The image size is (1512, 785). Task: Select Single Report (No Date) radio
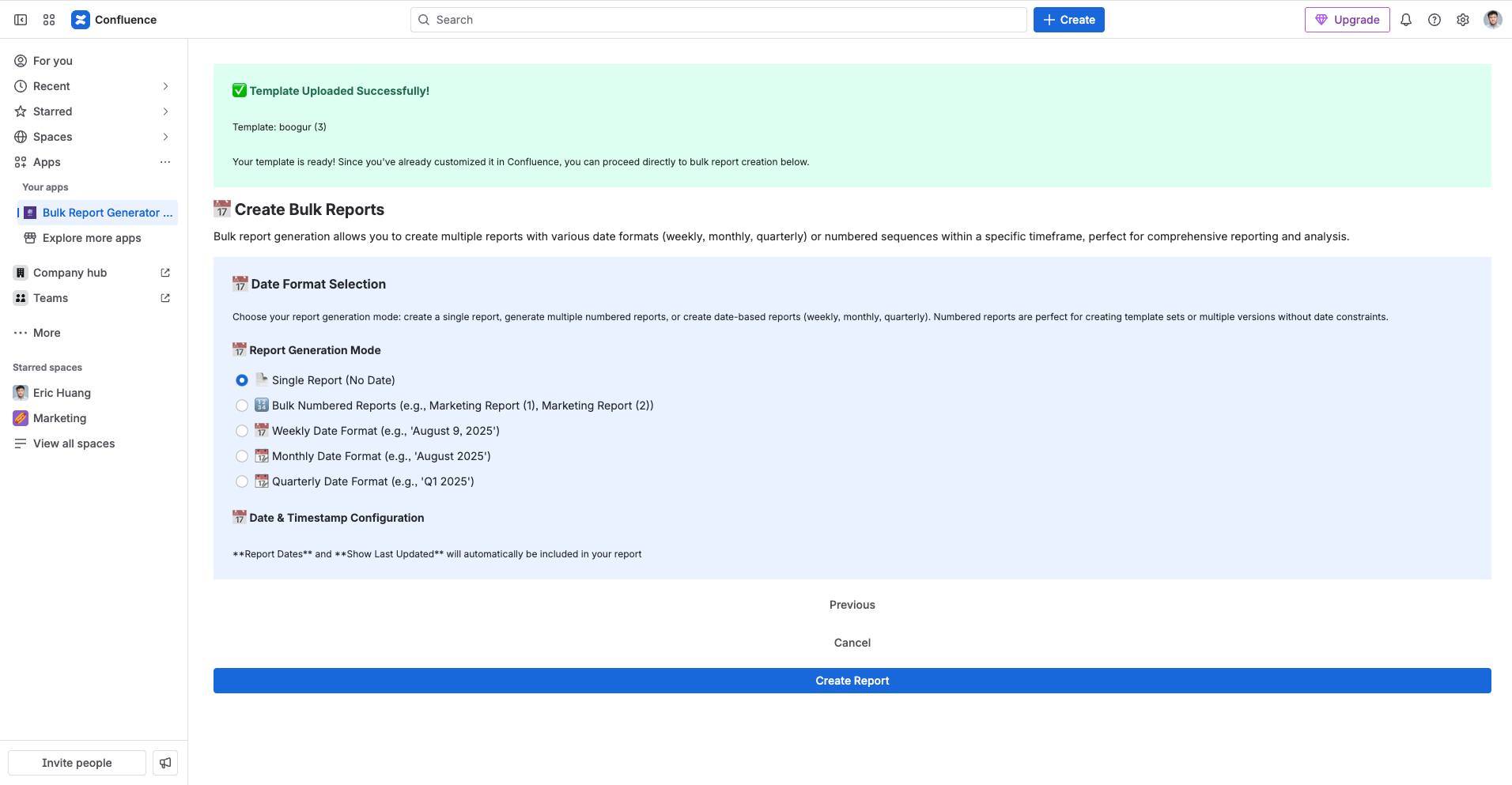coord(242,380)
